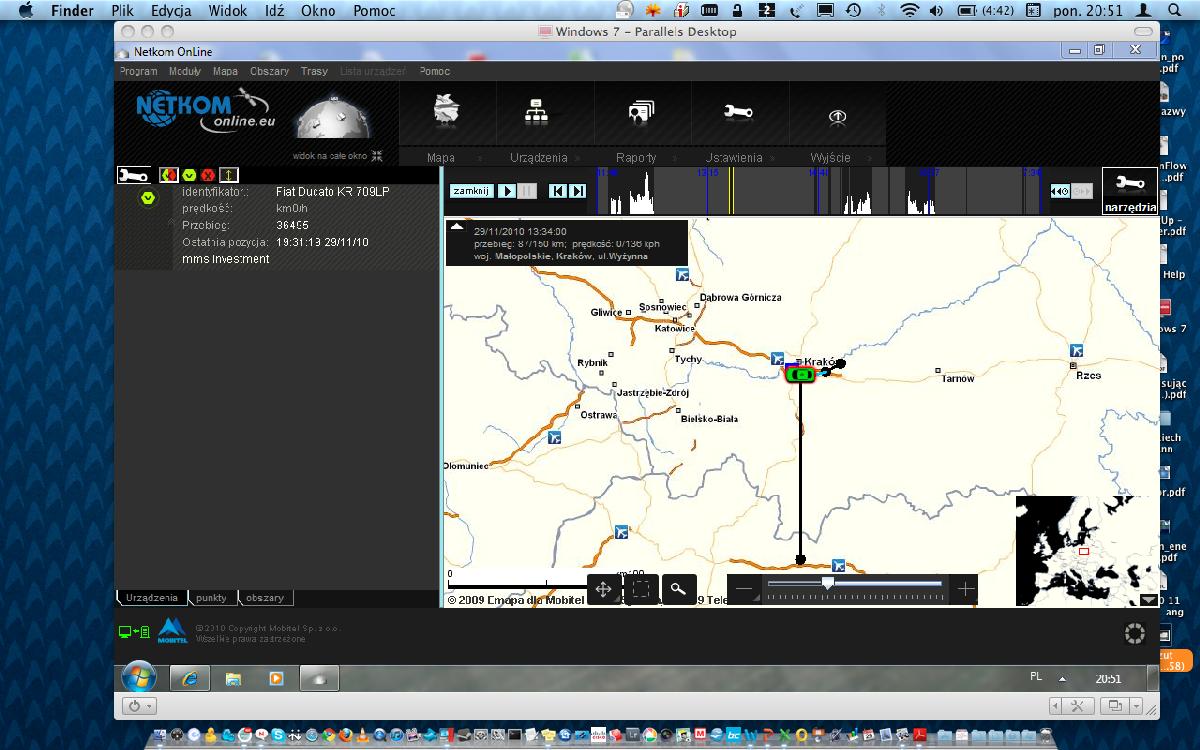This screenshot has height=750, width=1200.
Task: Open the narzędzia tools button
Action: pos(1129,189)
